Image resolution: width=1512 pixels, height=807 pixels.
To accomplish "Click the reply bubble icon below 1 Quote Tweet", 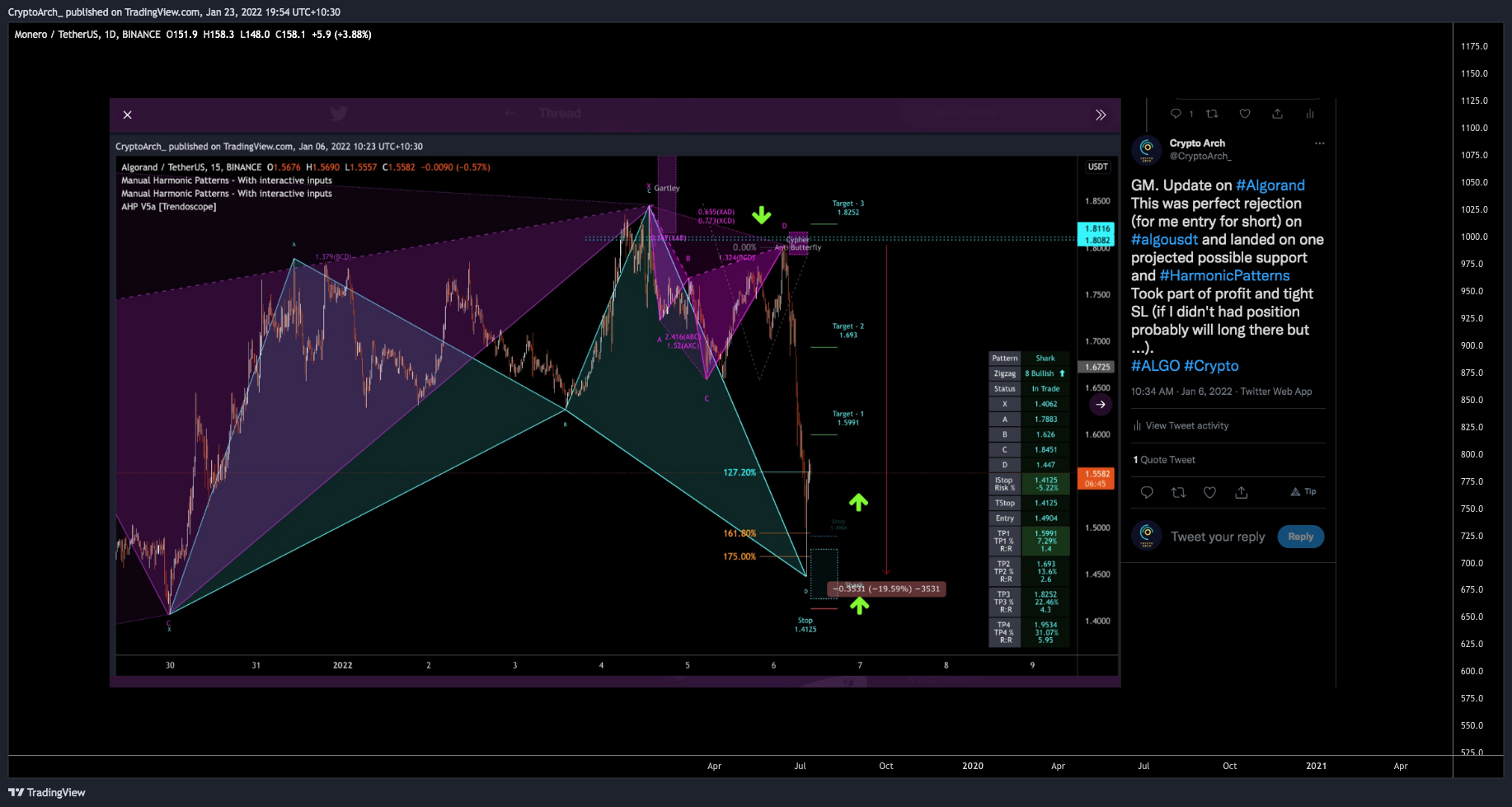I will (1146, 492).
